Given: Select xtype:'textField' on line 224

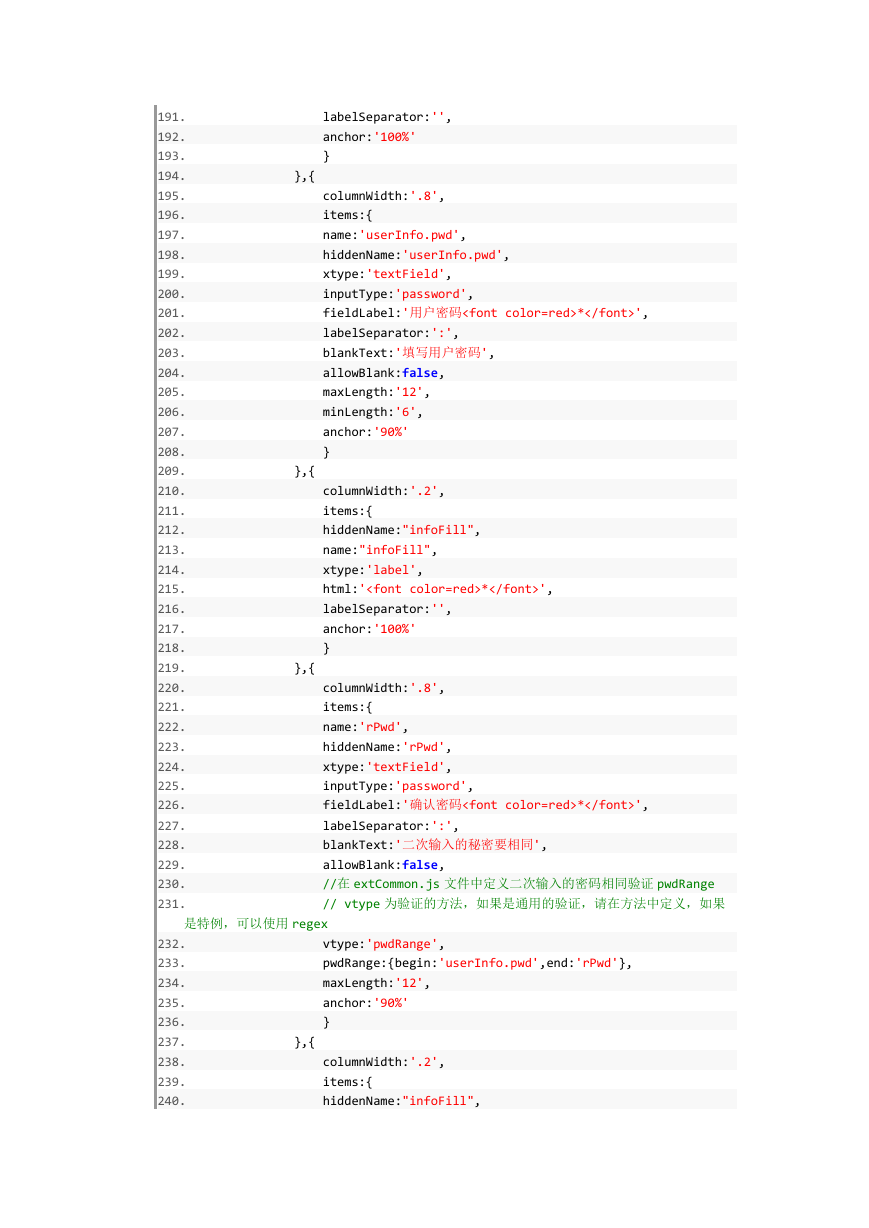Looking at the screenshot, I should [388, 767].
